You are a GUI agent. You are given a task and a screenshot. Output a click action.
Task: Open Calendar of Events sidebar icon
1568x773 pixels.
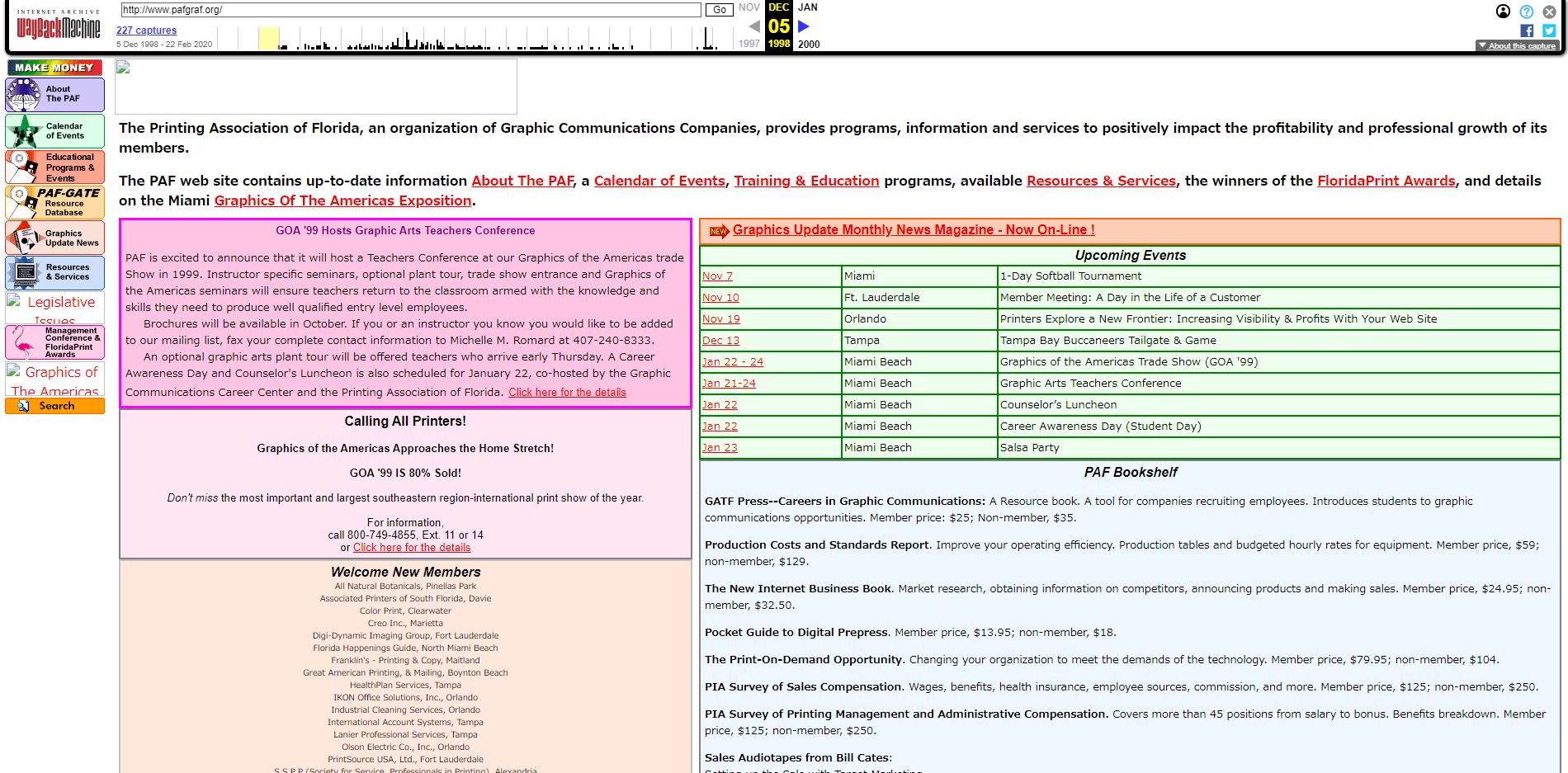pyautogui.click(x=54, y=131)
